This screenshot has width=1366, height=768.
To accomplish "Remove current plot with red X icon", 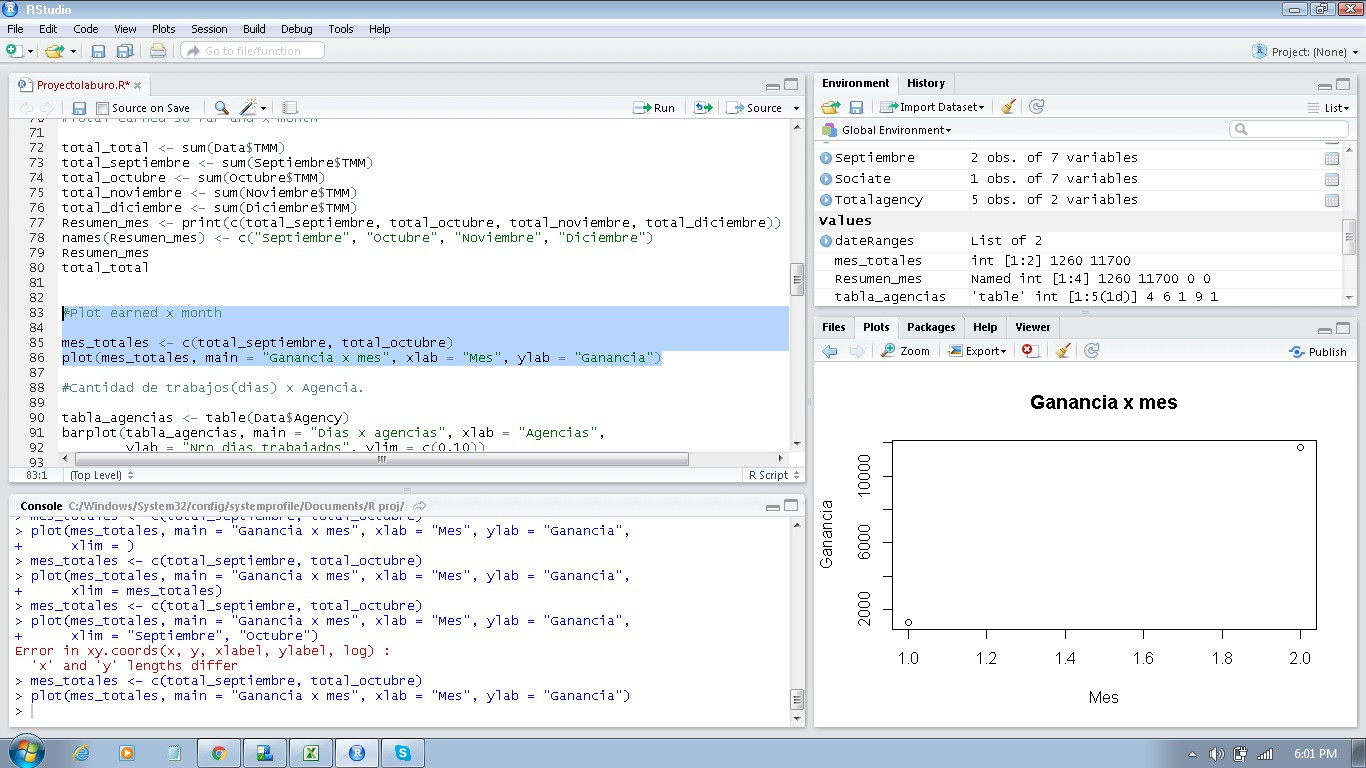I will coord(1028,351).
